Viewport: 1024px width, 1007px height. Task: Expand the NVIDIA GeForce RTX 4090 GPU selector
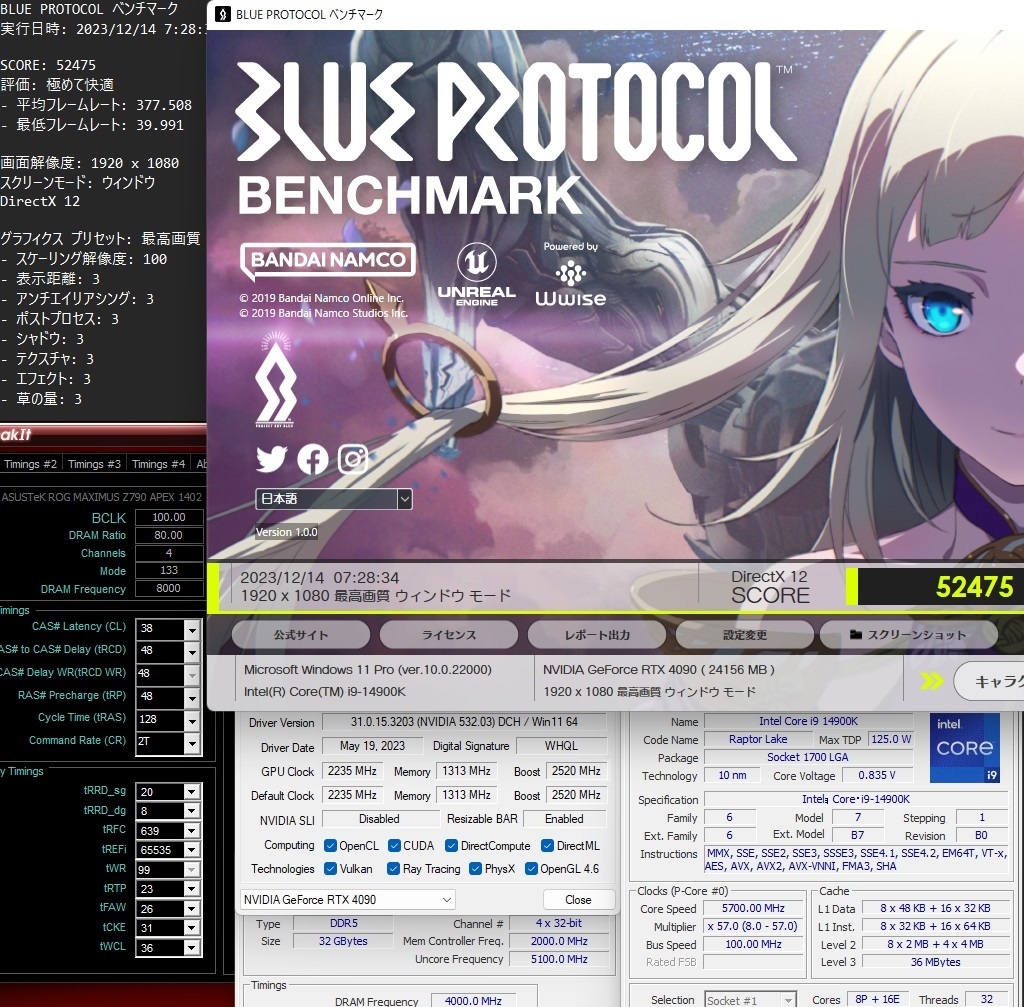tap(348, 899)
